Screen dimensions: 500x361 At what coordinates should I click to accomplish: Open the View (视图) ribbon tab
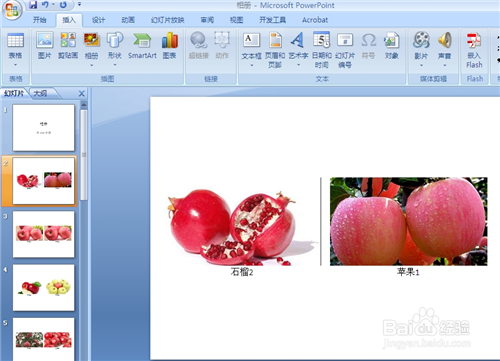pos(236,20)
